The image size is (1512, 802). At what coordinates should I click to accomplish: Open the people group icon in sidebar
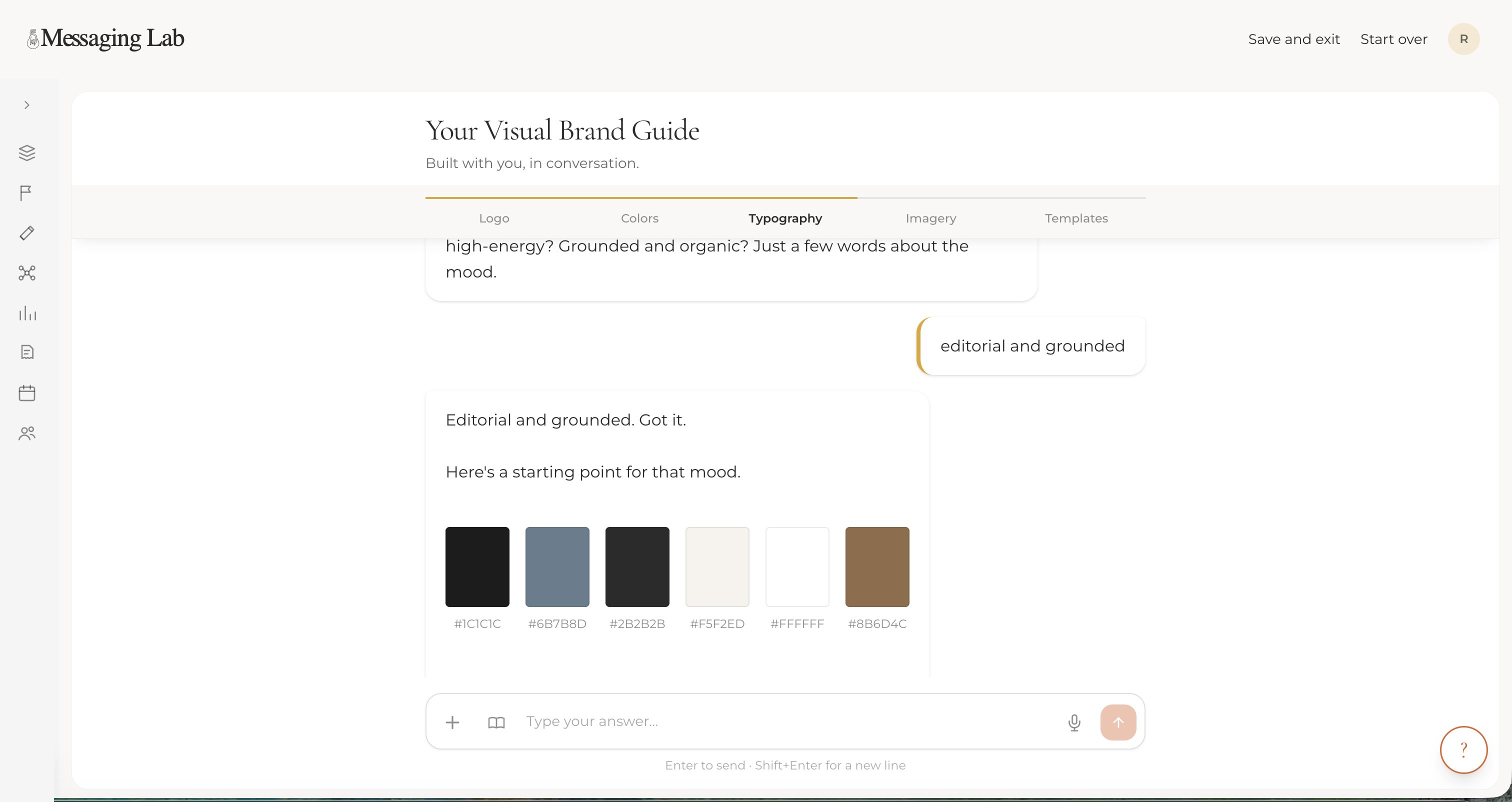27,433
